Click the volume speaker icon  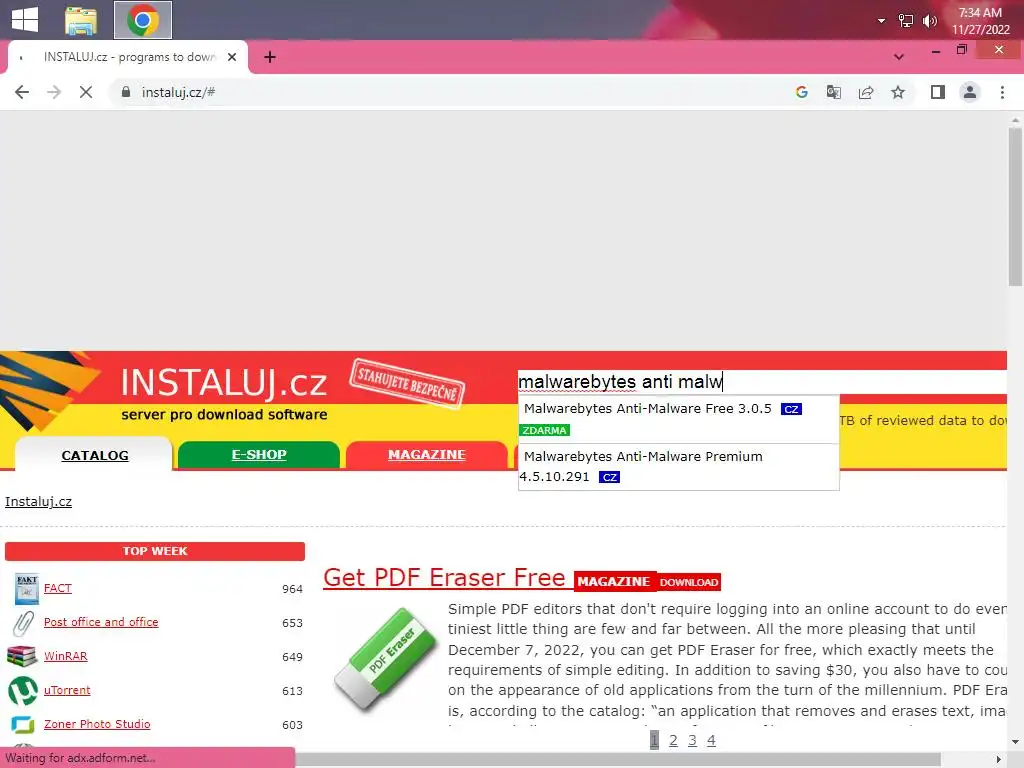tap(929, 21)
